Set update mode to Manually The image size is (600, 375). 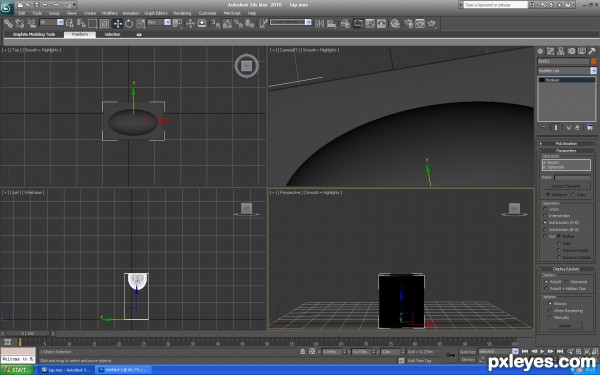[x=559, y=318]
